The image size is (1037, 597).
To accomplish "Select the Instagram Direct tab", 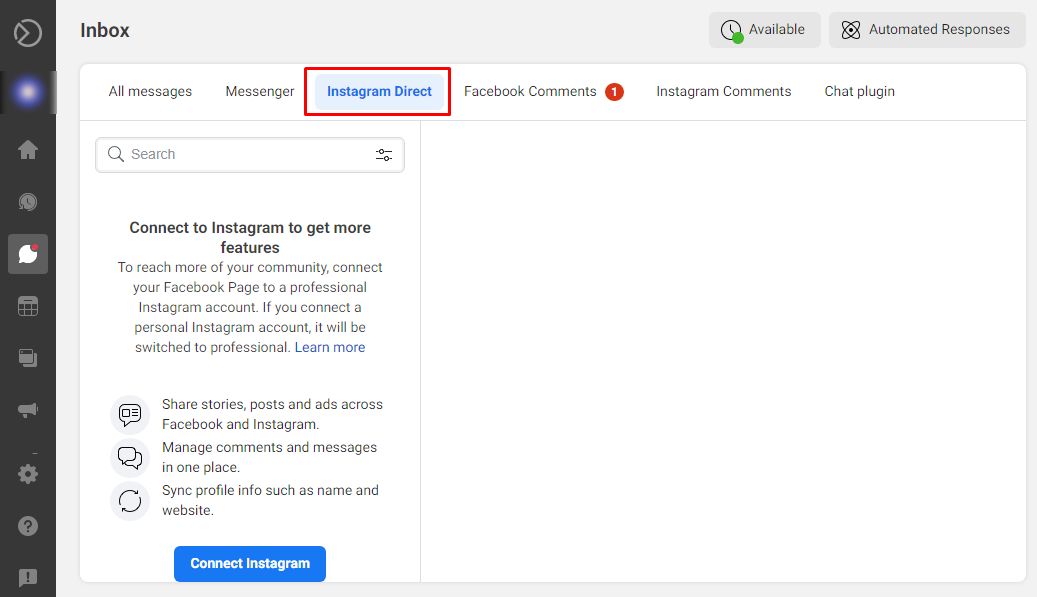I will [x=379, y=91].
